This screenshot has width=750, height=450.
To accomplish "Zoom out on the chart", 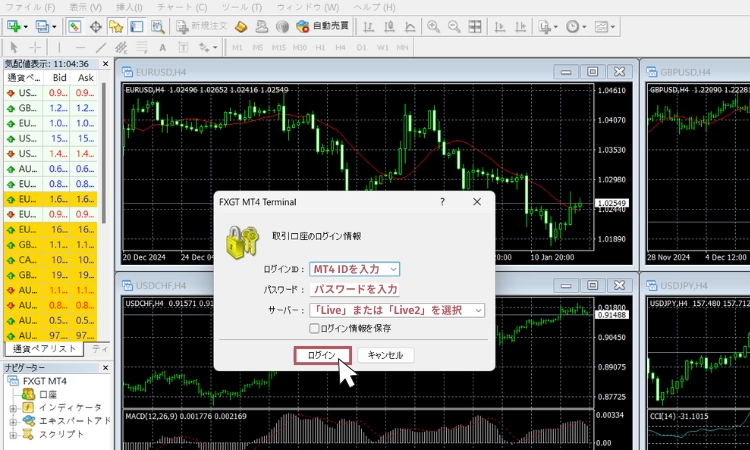I will click(x=454, y=26).
